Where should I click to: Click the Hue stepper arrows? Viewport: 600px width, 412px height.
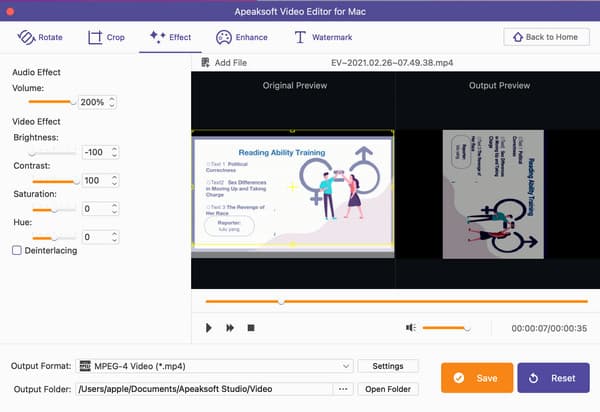(114, 237)
